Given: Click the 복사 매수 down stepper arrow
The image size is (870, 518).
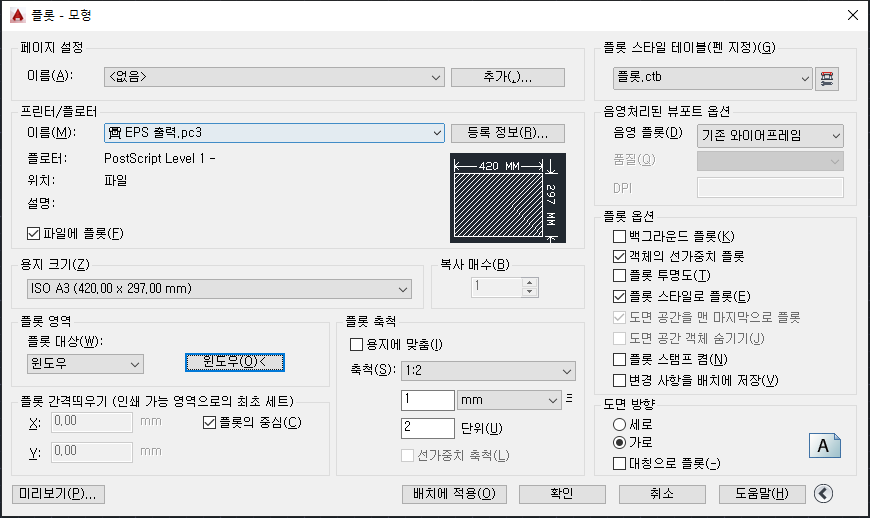Looking at the screenshot, I should click(530, 292).
